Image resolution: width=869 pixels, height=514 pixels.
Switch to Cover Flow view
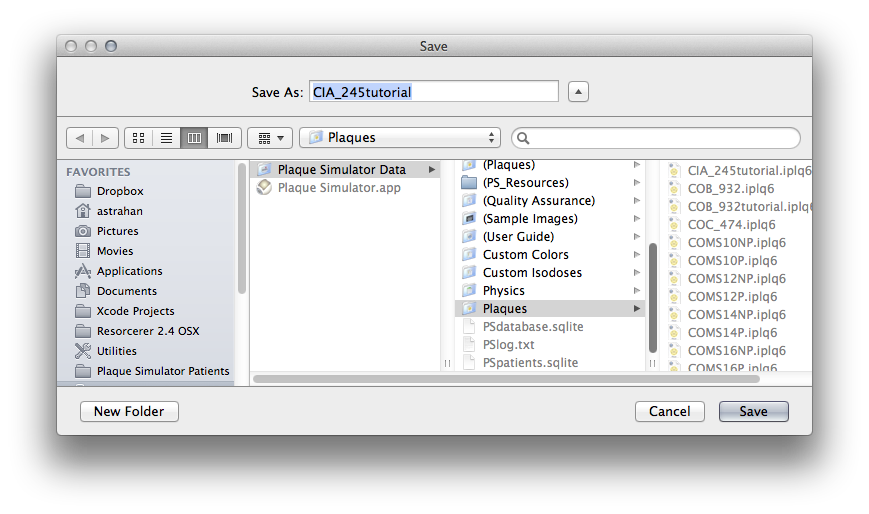[224, 138]
